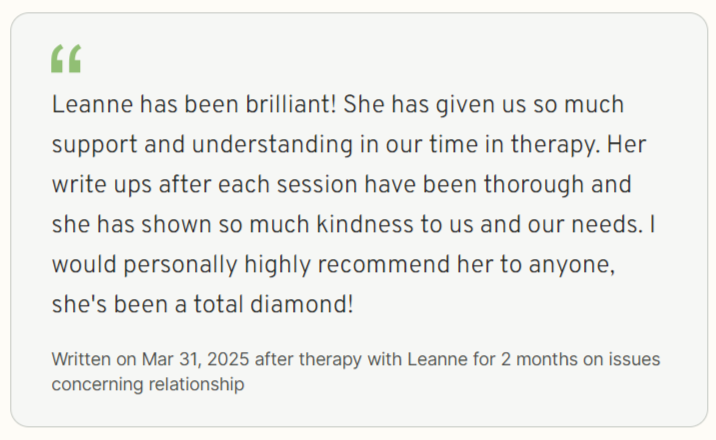Click the text "write ups after each session"

[x=205, y=185]
